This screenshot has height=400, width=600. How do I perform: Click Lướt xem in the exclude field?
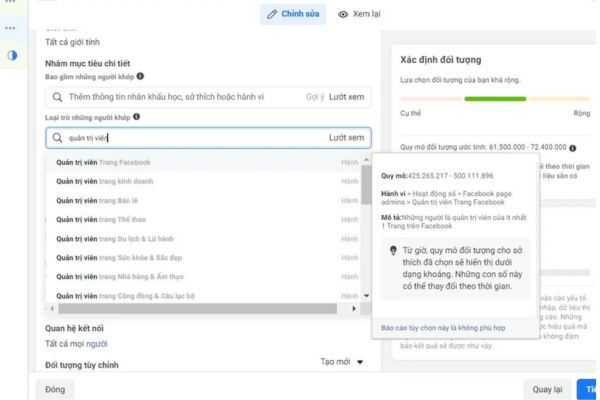[x=347, y=138]
